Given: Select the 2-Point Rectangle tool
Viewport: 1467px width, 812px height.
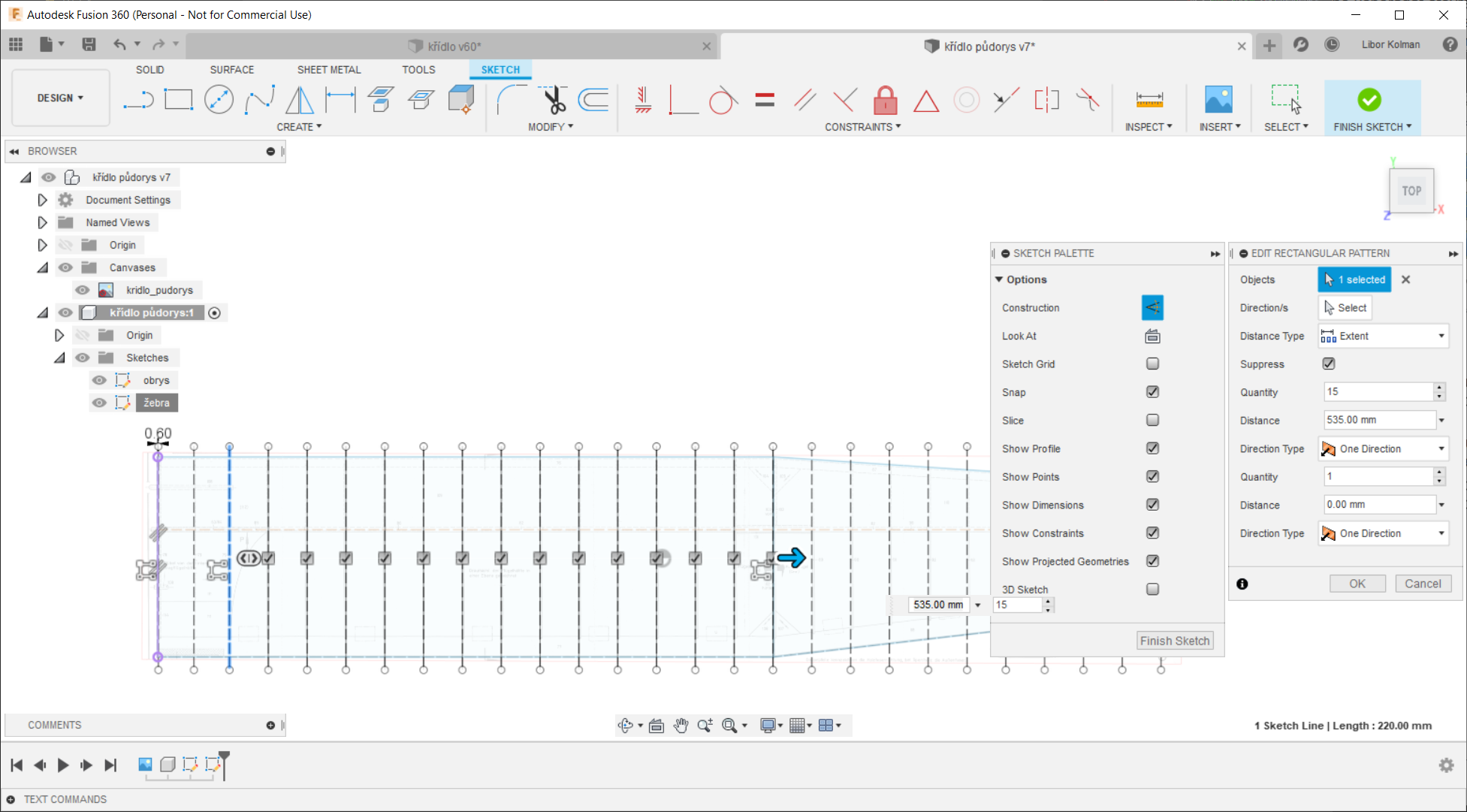Looking at the screenshot, I should pyautogui.click(x=178, y=99).
